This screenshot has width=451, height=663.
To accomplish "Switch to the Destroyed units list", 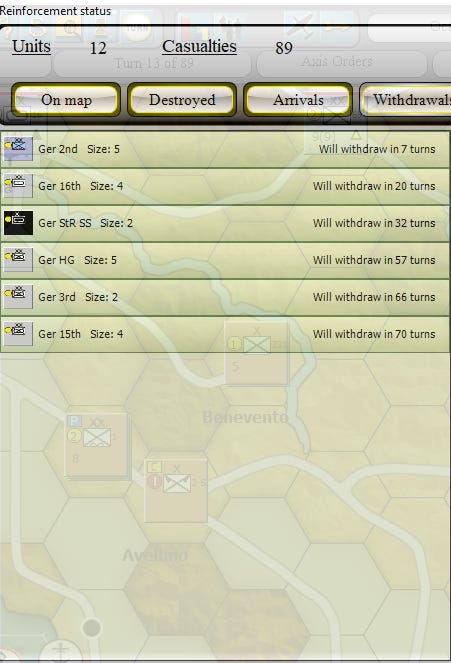I will coord(182,100).
